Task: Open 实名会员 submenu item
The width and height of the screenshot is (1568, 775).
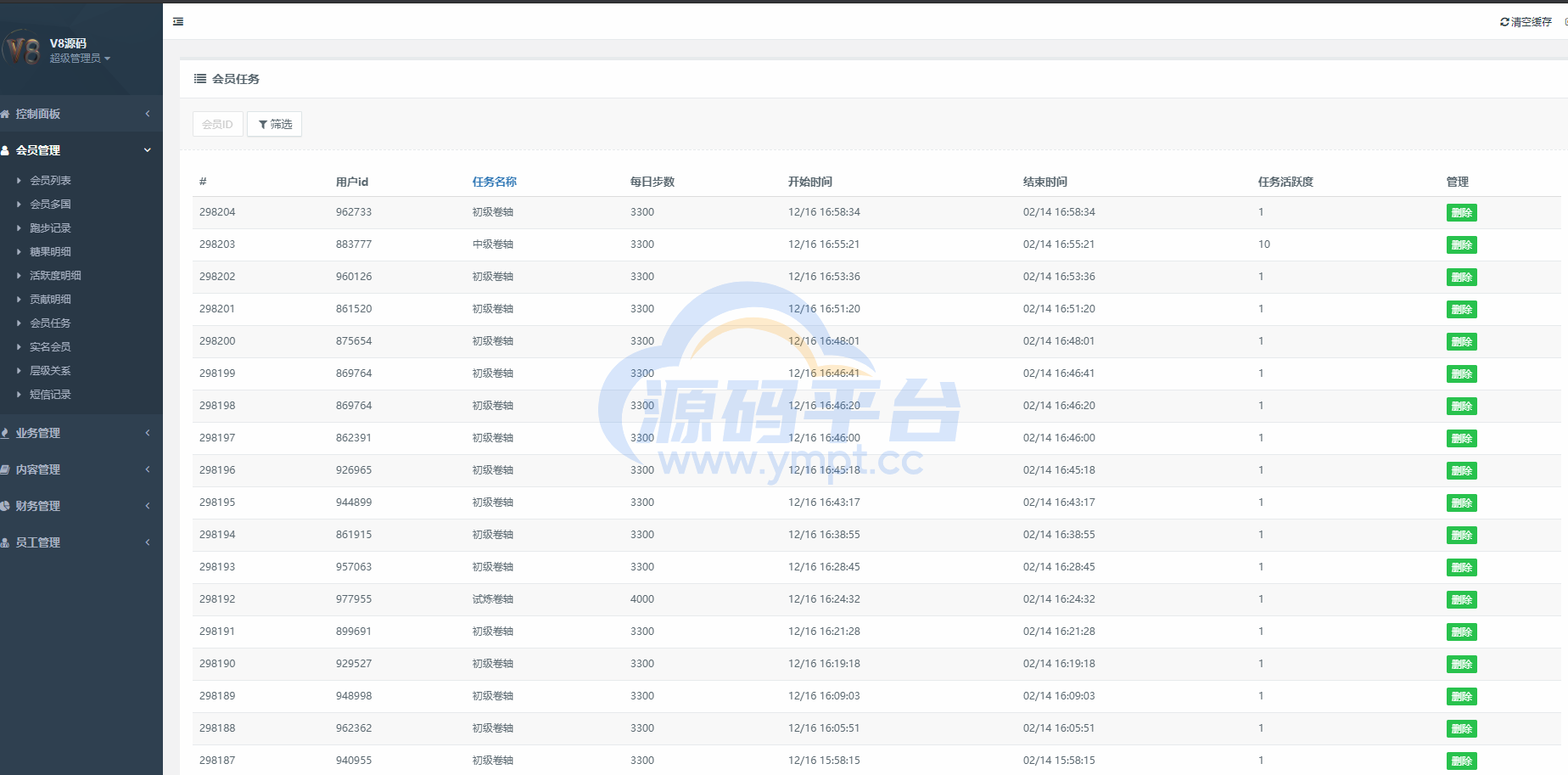Action: tap(50, 347)
